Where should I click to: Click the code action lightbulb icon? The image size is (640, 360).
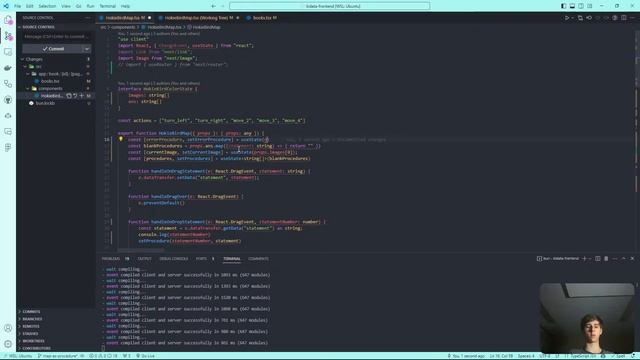pos(121,139)
